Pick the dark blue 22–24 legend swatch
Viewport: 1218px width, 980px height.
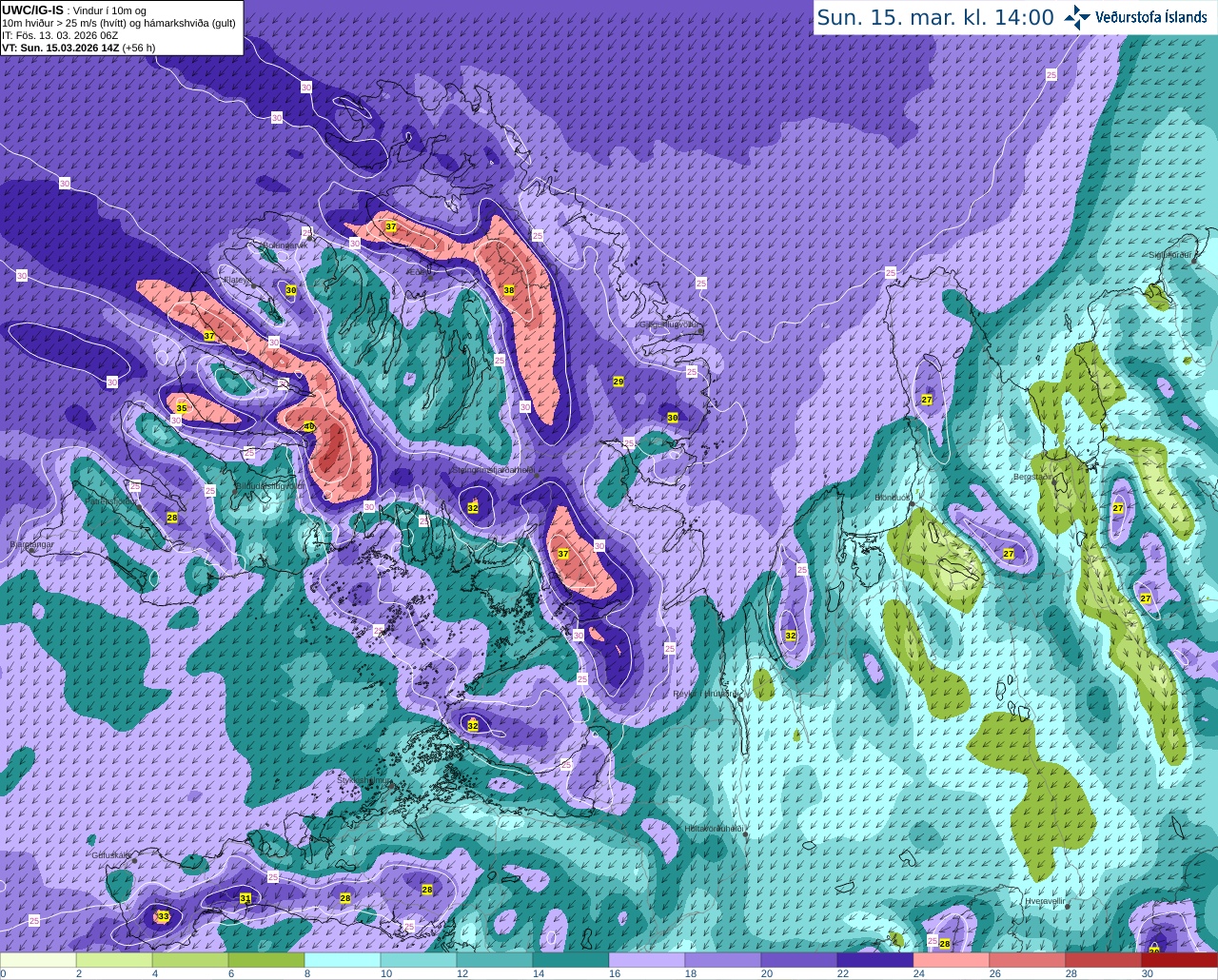[875, 960]
